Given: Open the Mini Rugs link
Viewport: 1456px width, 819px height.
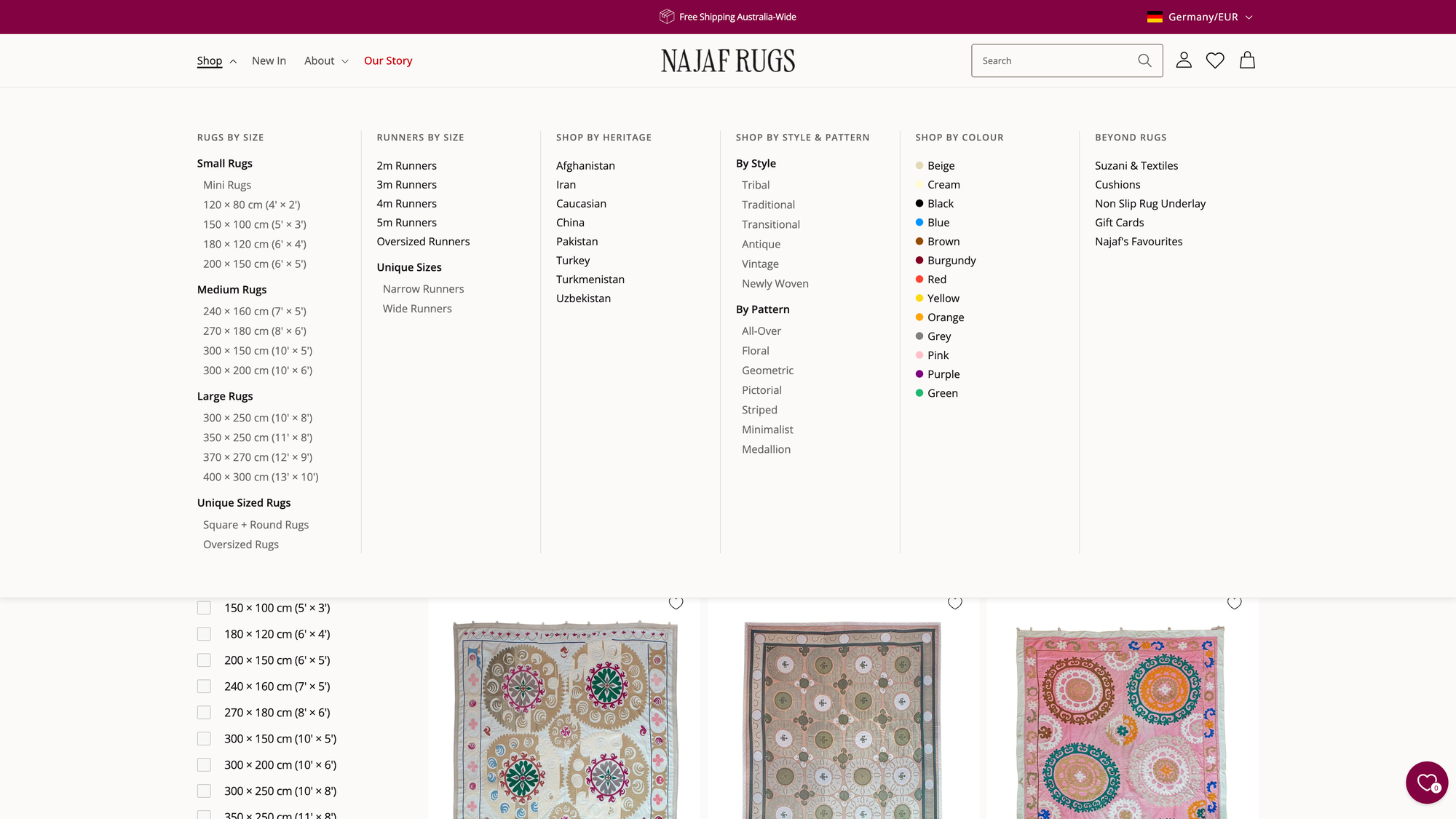Looking at the screenshot, I should point(227,186).
